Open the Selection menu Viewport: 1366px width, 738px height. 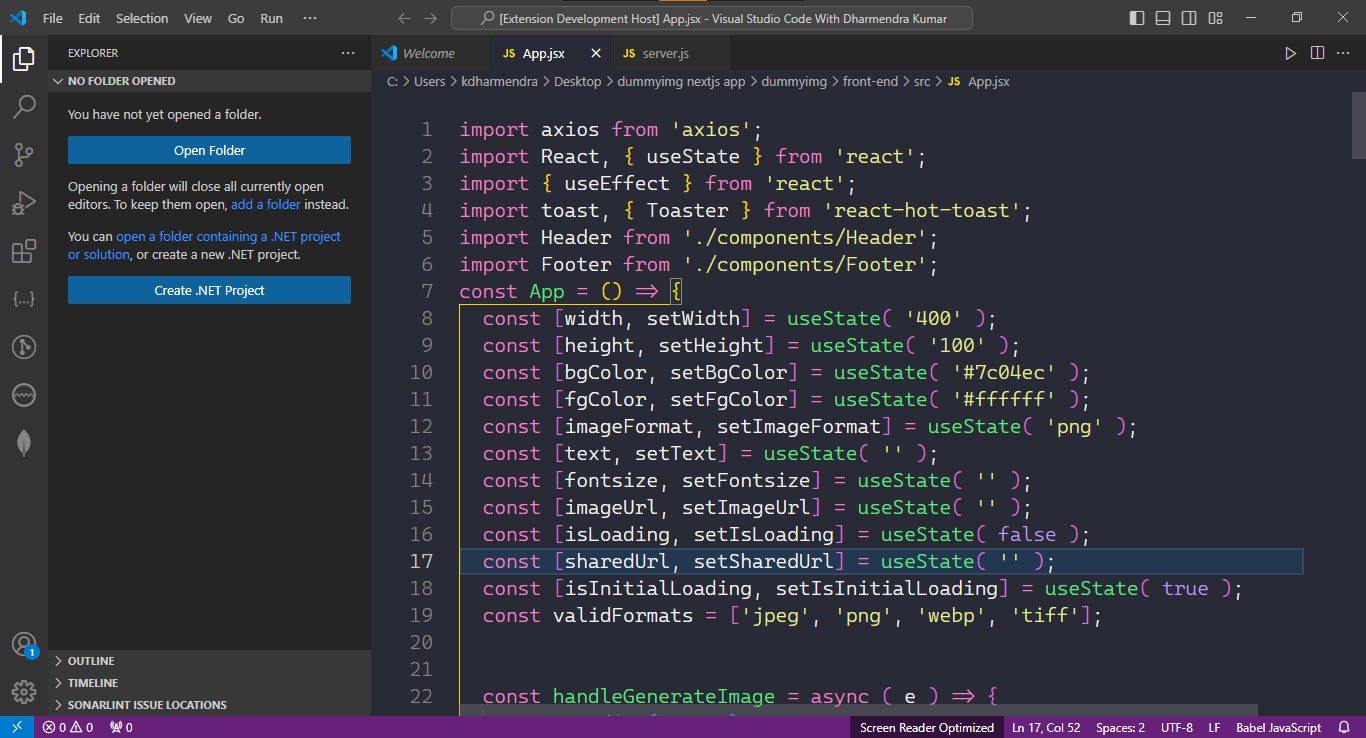[x=142, y=18]
